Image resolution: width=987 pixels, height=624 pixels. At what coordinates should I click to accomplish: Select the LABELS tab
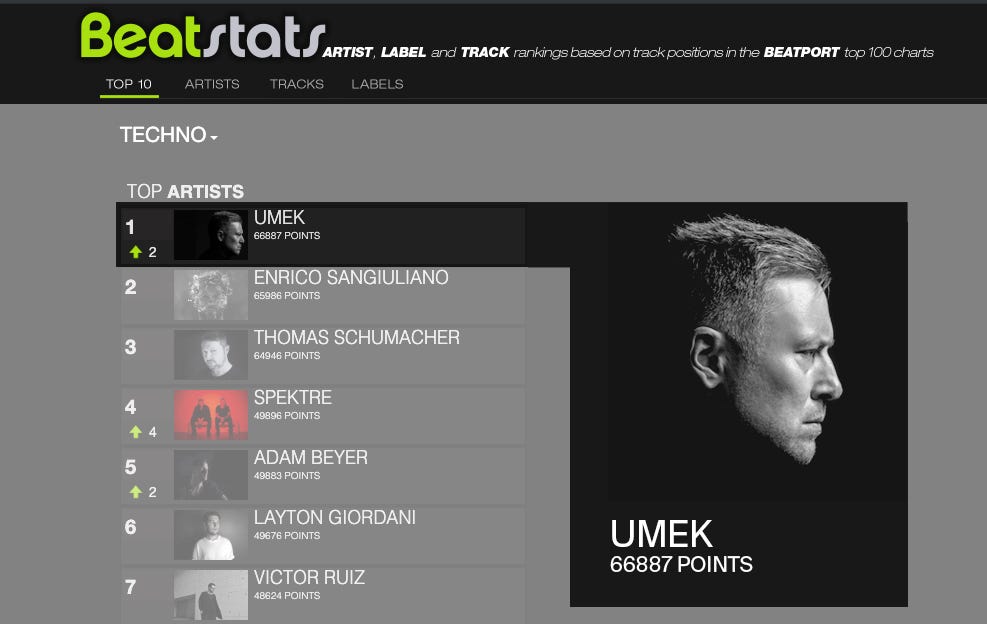point(377,84)
